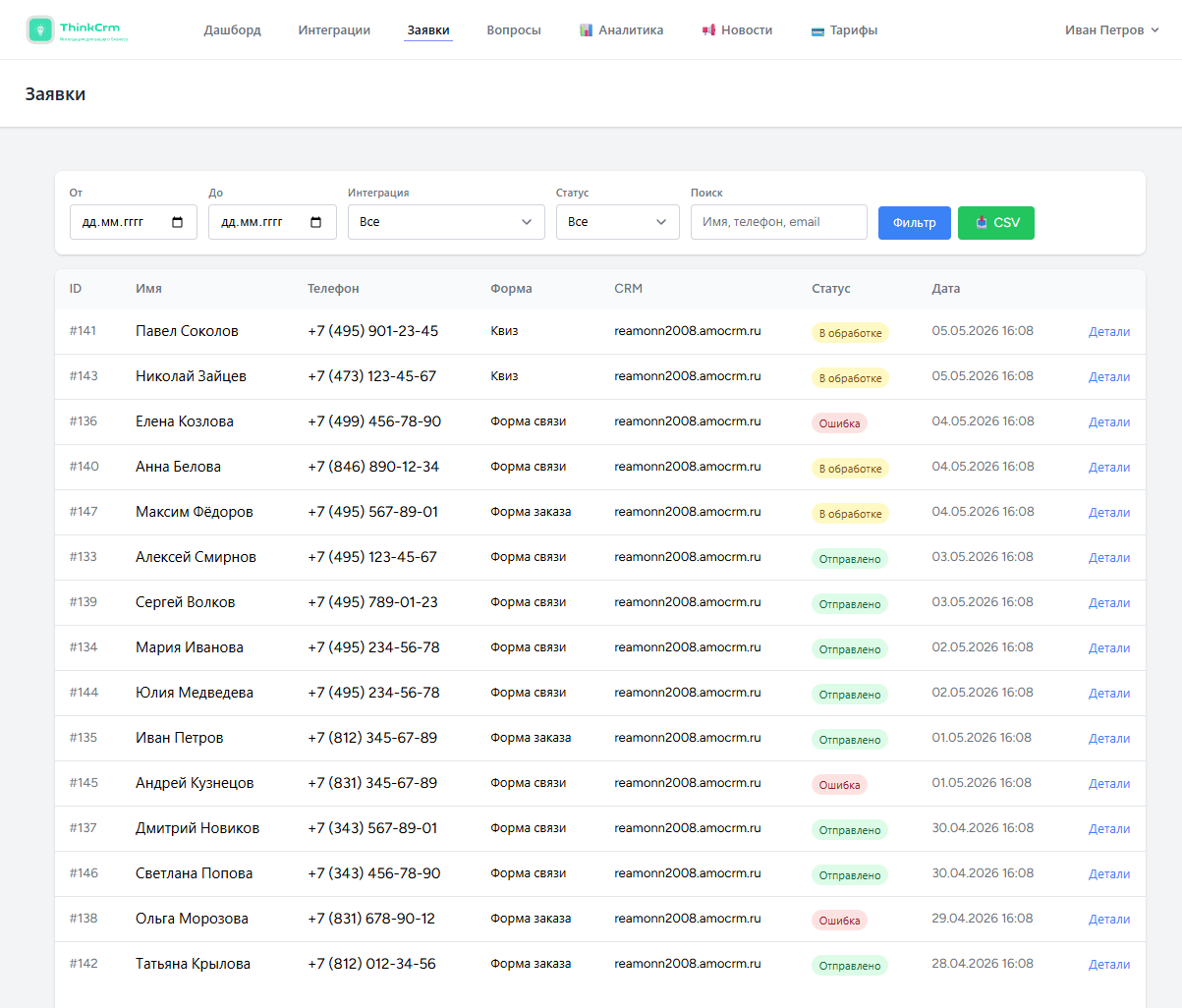Viewport: 1182px width, 1008px height.
Task: Apply filters with the Фильтр button
Action: click(x=915, y=223)
